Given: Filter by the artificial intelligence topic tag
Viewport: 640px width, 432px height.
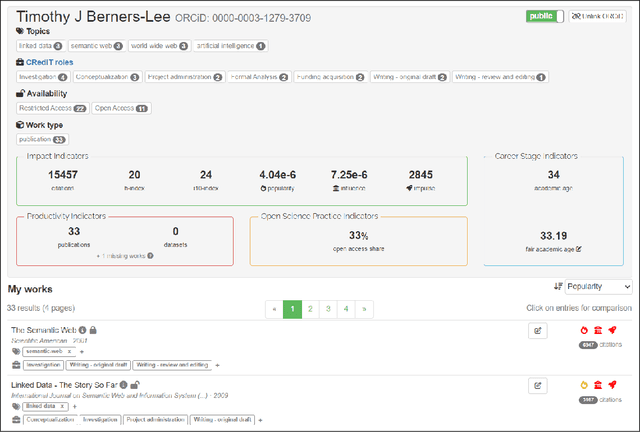Looking at the screenshot, I should click(231, 46).
